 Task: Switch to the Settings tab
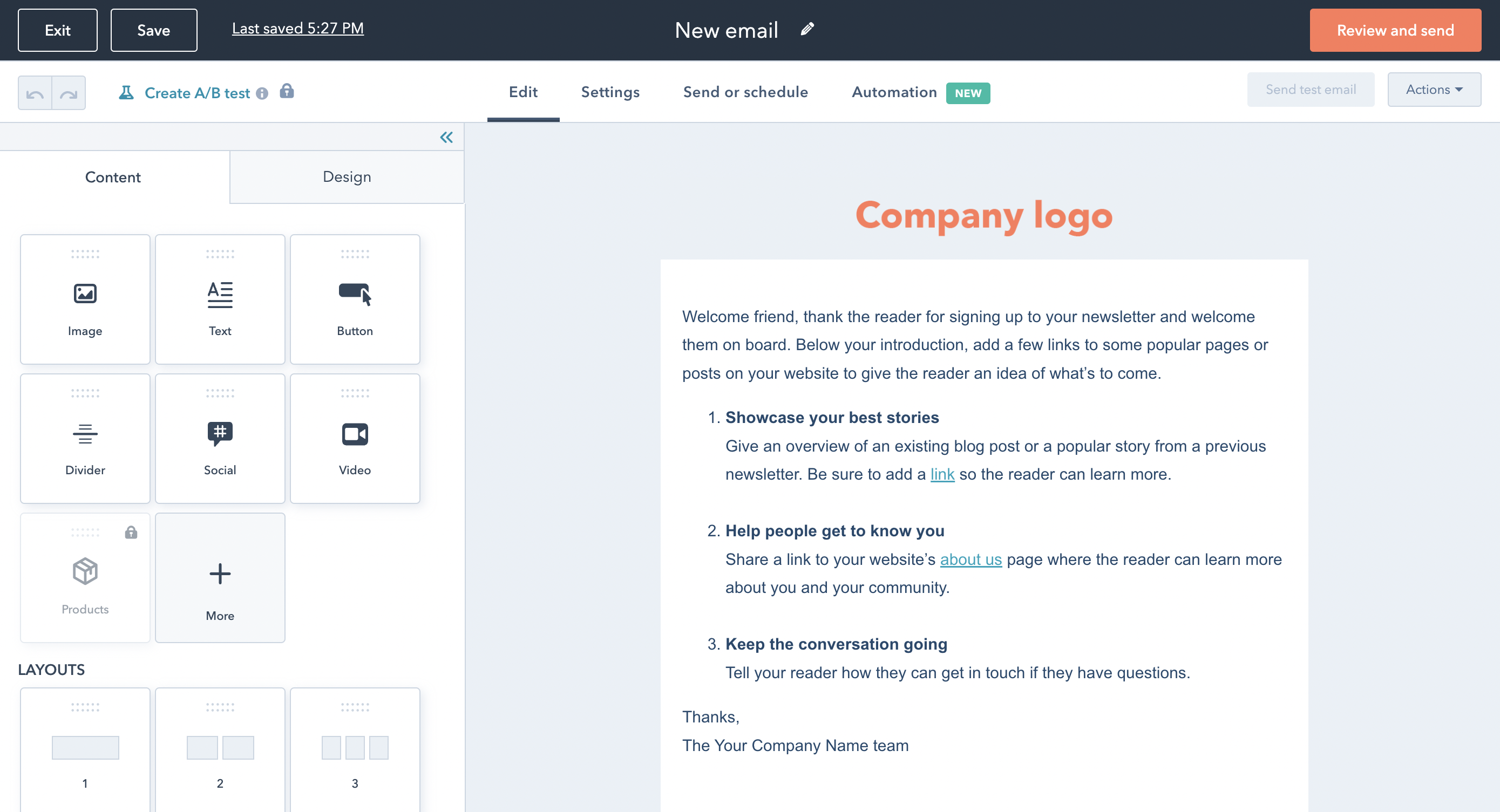pyautogui.click(x=611, y=92)
